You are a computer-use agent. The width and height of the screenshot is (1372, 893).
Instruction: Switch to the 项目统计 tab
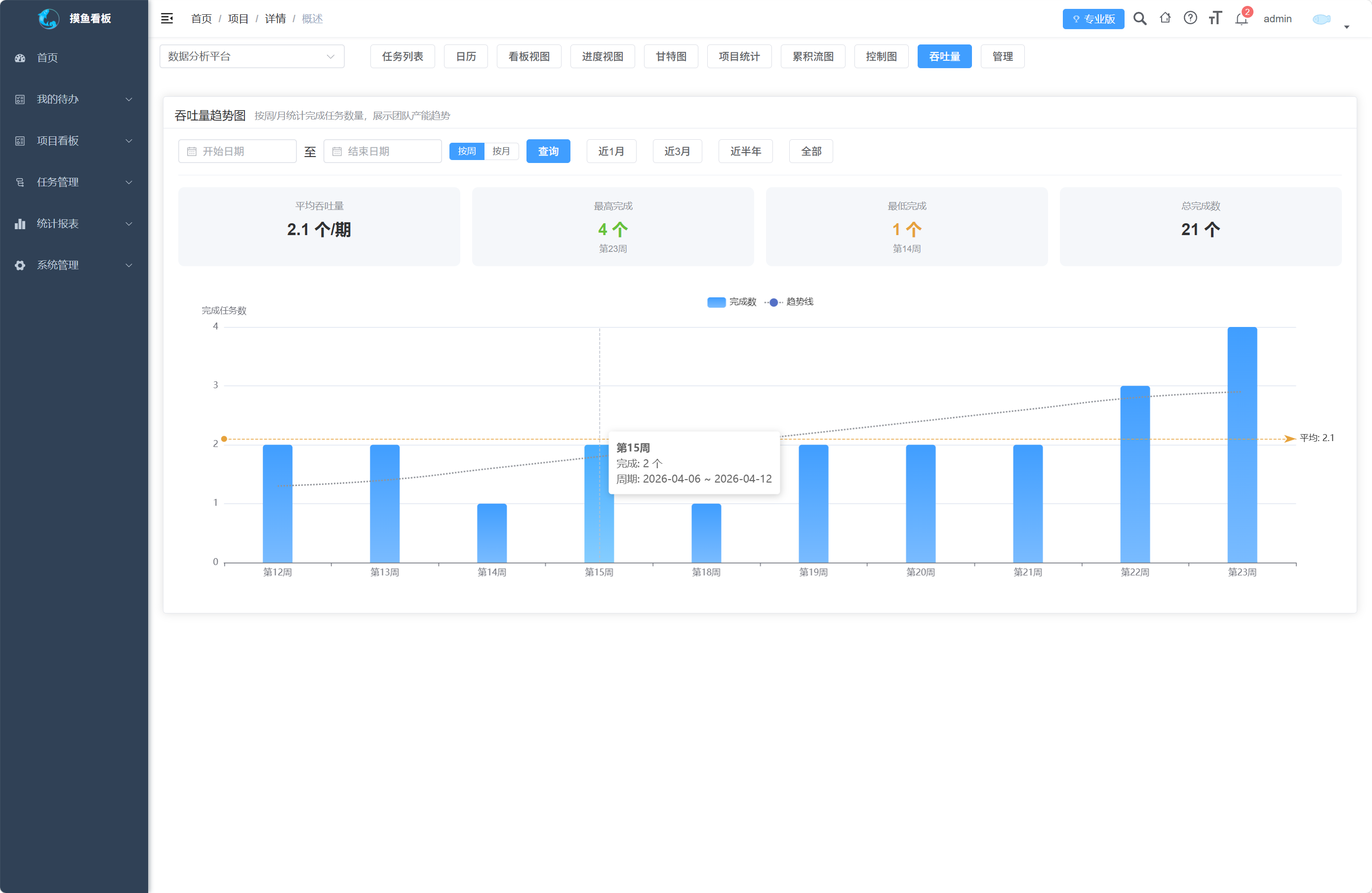(739, 56)
